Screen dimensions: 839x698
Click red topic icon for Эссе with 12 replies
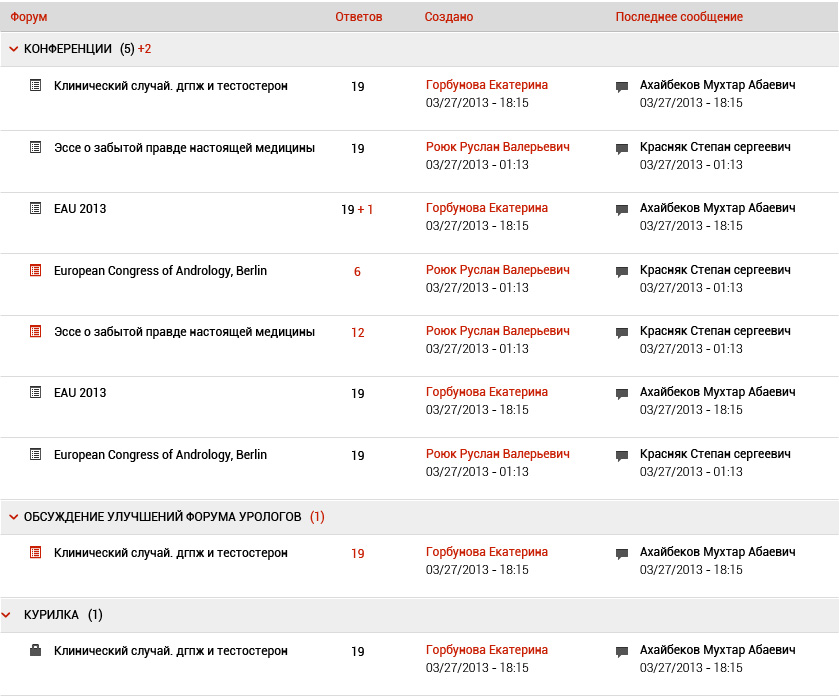click(x=36, y=331)
